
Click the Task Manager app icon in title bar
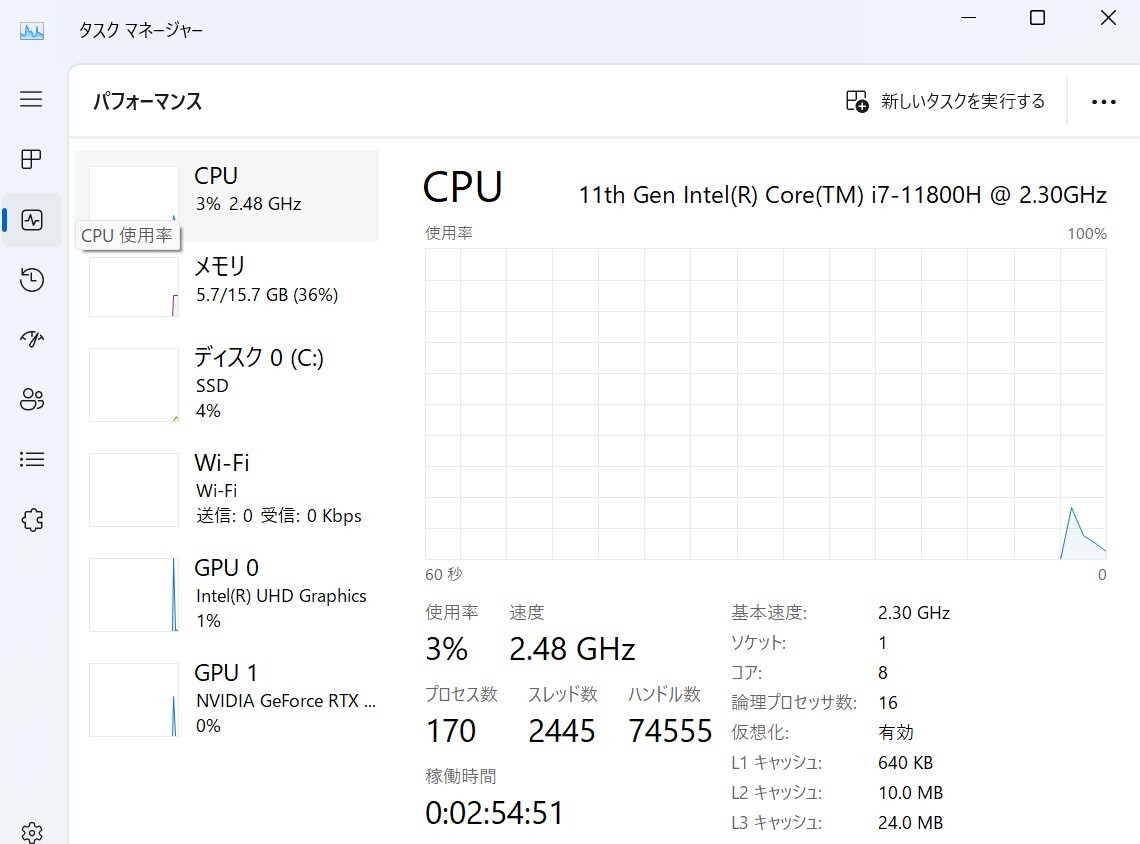tap(32, 30)
